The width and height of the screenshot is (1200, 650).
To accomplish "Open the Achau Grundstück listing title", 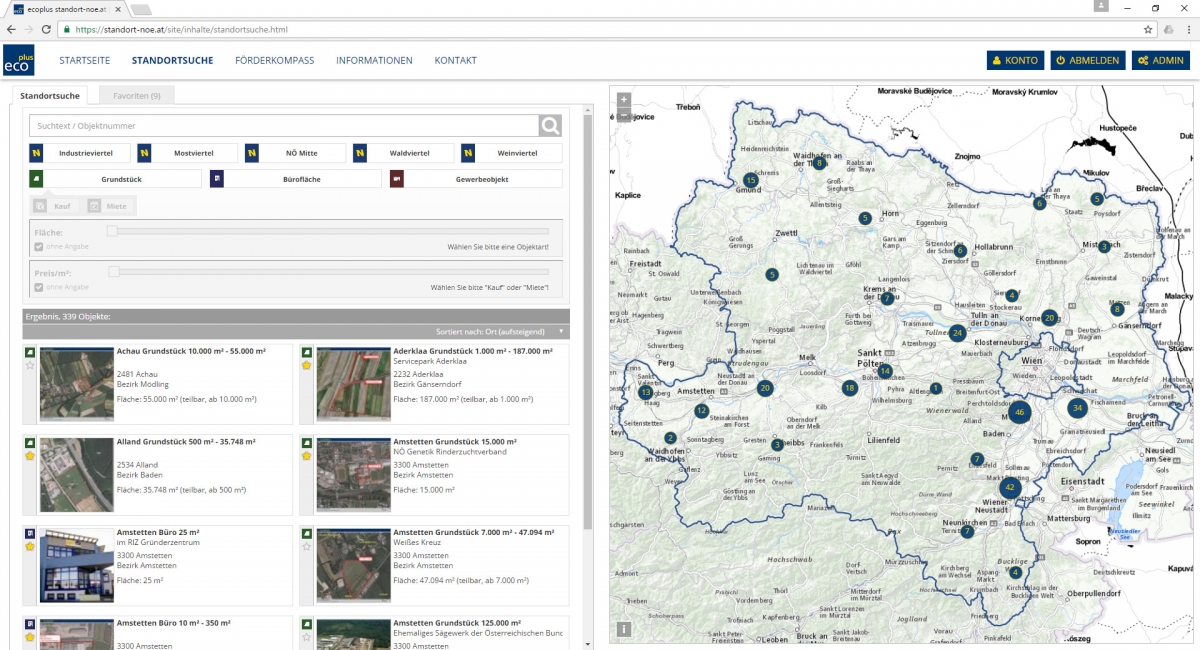I will pos(191,352).
